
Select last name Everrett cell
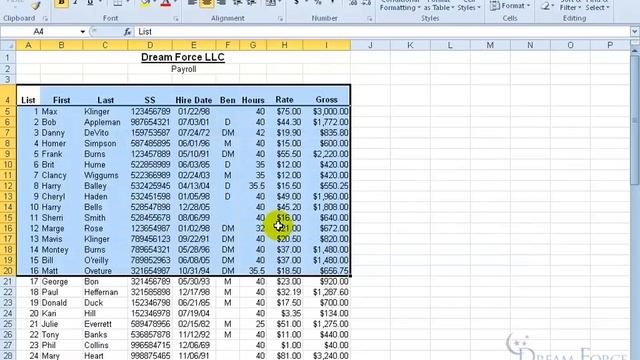(104, 324)
